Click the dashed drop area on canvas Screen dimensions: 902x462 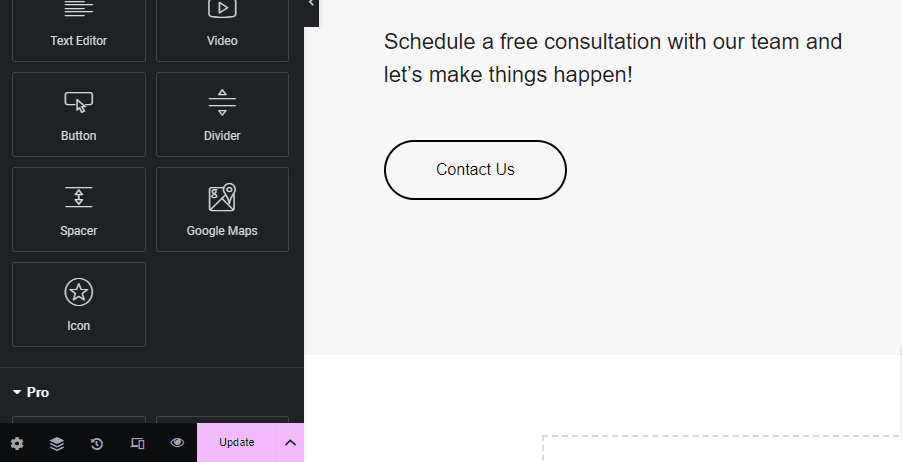point(722,449)
